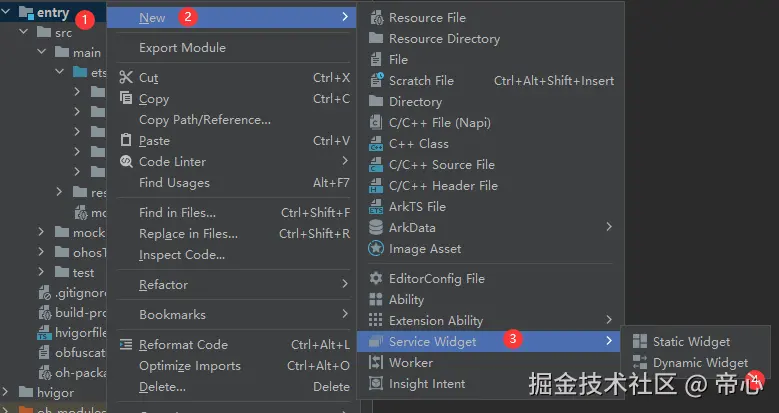The width and height of the screenshot is (779, 413).
Task: Select Find in Files command
Action: point(177,212)
